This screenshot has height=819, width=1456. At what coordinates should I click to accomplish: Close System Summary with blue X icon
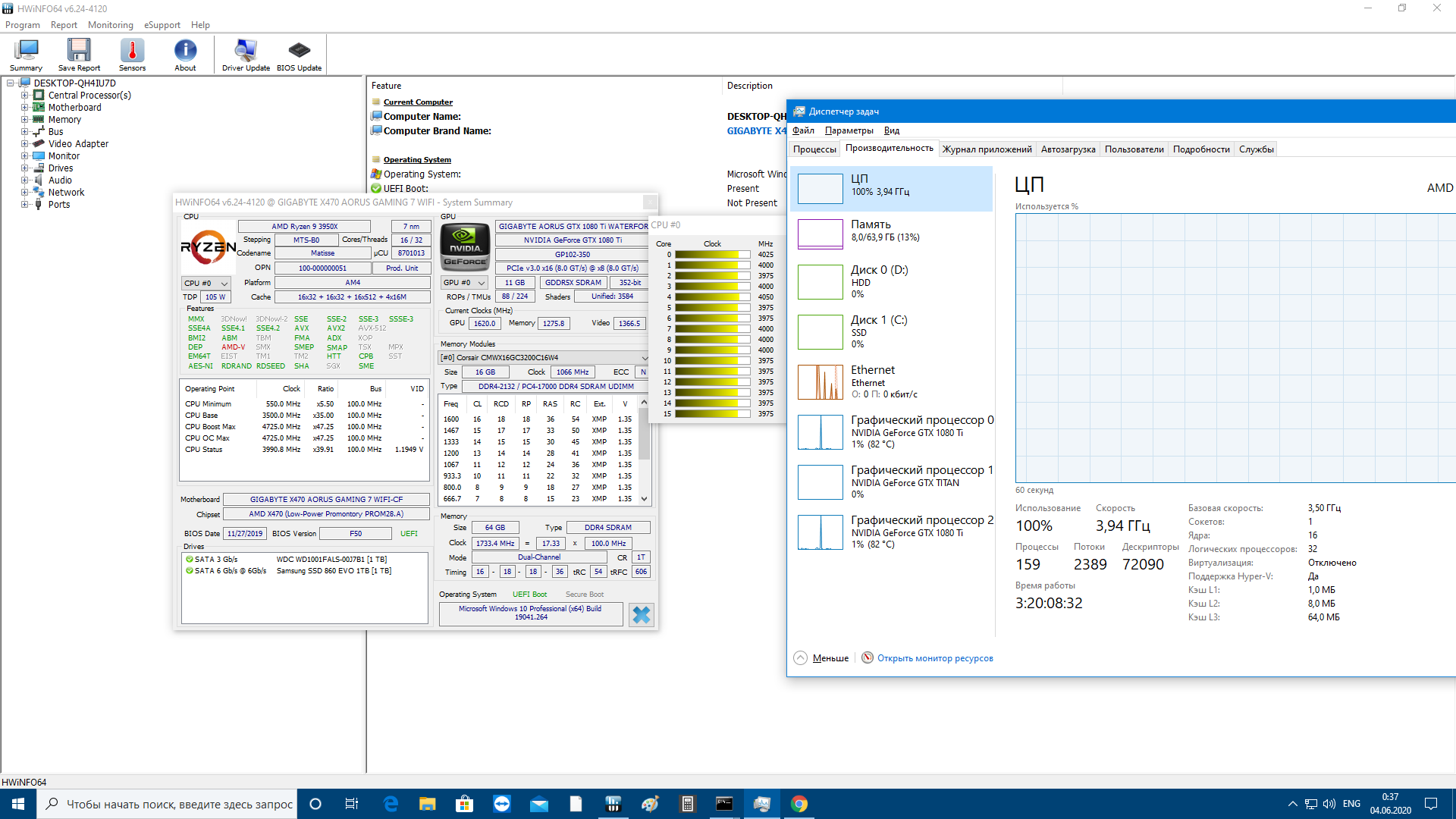click(x=641, y=614)
